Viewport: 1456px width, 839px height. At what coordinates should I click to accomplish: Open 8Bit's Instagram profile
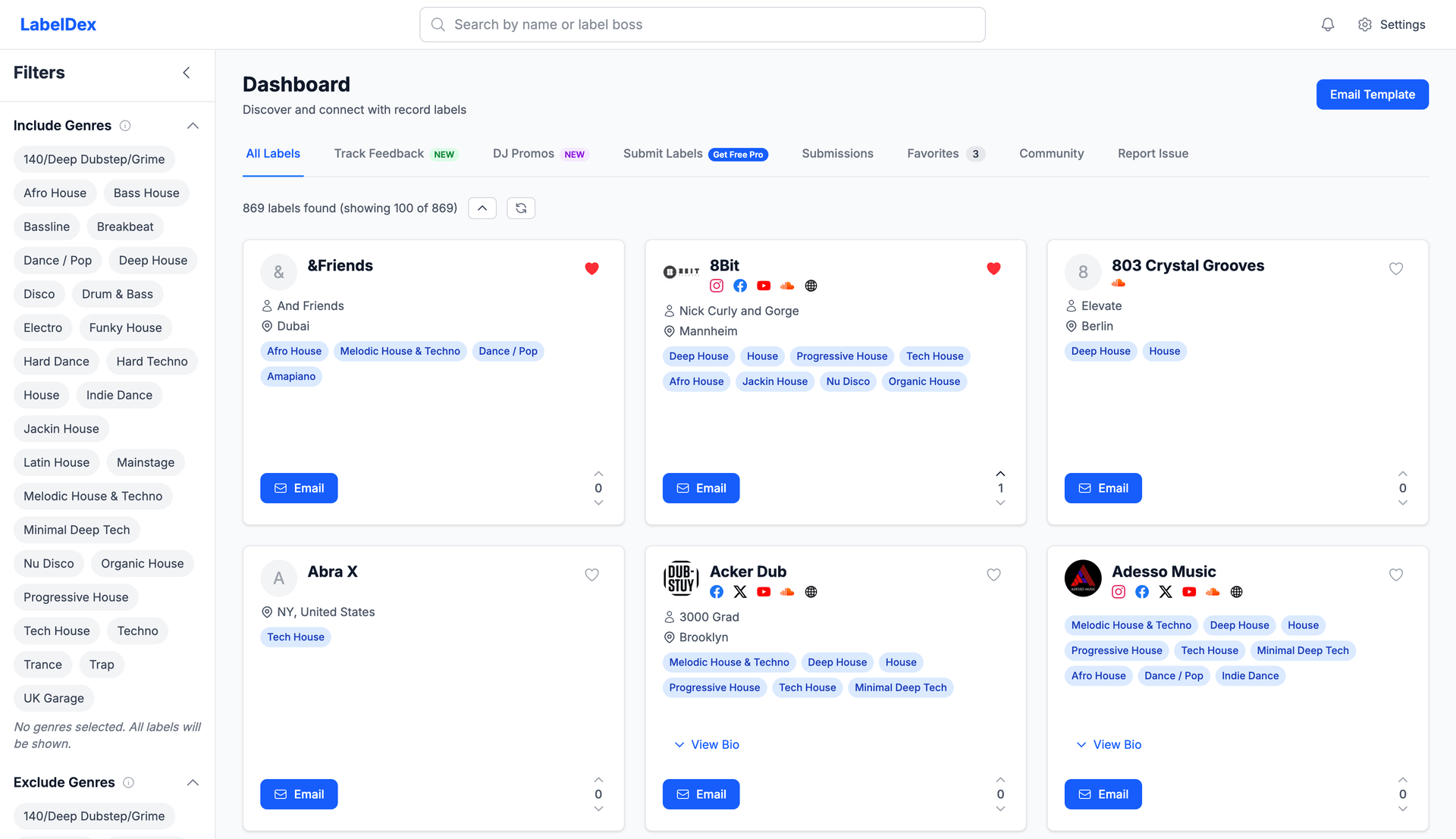[x=716, y=286]
